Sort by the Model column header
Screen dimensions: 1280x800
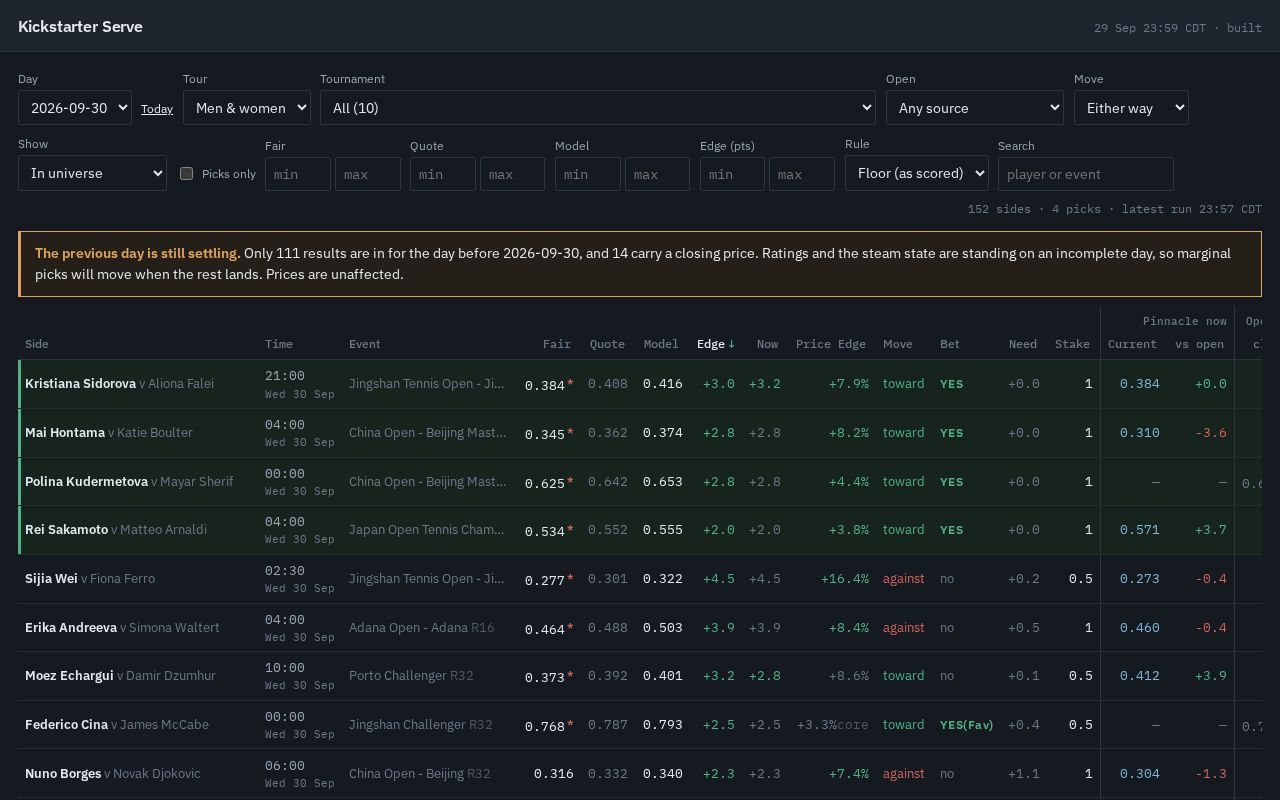[661, 344]
